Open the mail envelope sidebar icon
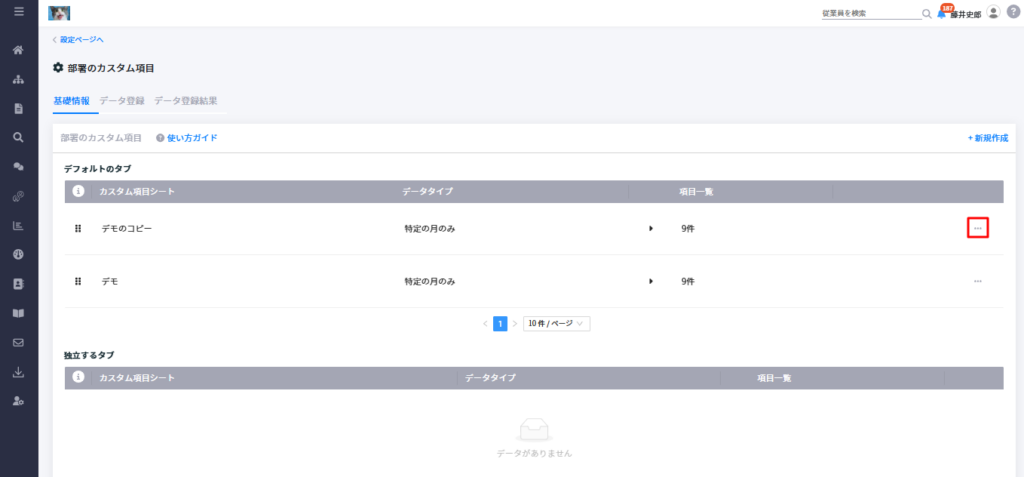Image resolution: width=1024 pixels, height=477 pixels. [x=18, y=342]
